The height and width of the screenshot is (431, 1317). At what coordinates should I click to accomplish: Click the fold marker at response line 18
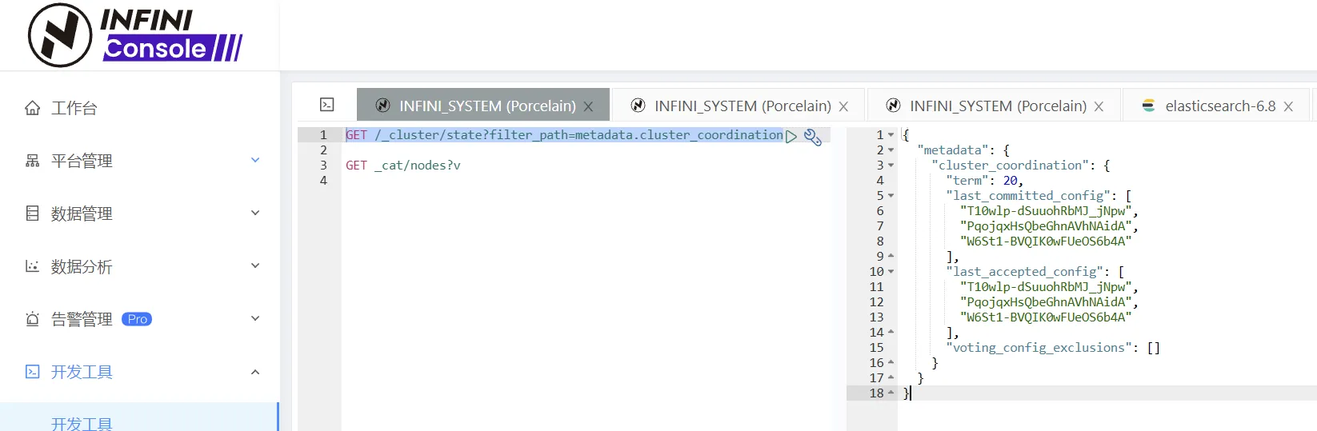tap(891, 393)
